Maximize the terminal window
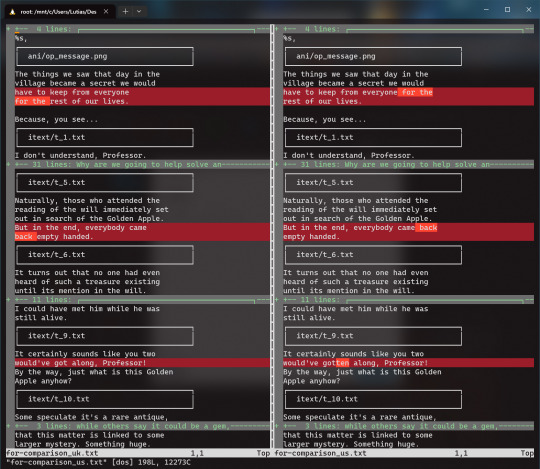Screen dimensions: 540x469 [x=507, y=10]
